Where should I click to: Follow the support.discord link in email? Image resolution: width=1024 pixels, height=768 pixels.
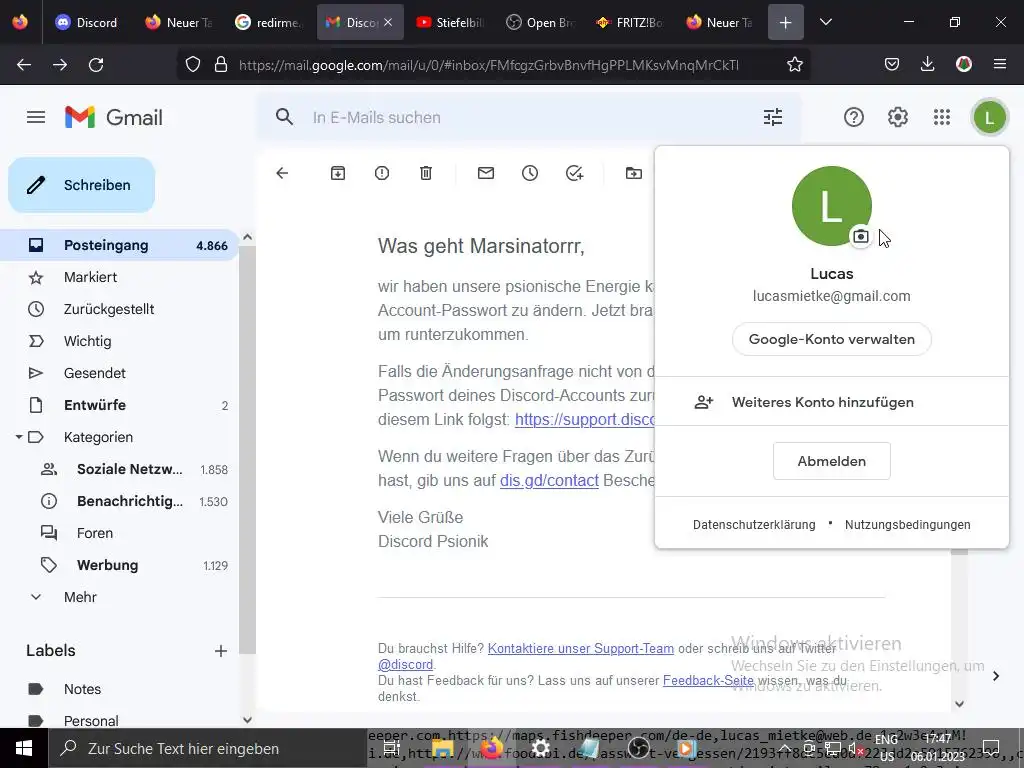[584, 419]
